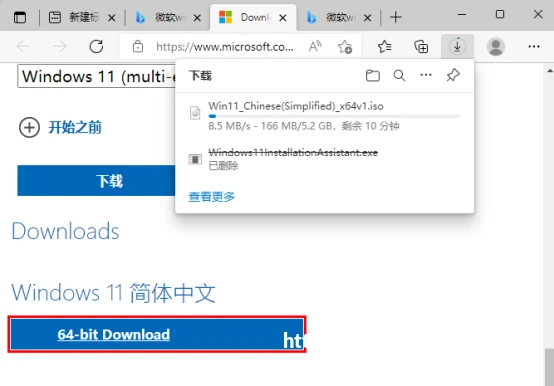Click the ISO file icon
Screen dimensions: 554x386
click(195, 113)
